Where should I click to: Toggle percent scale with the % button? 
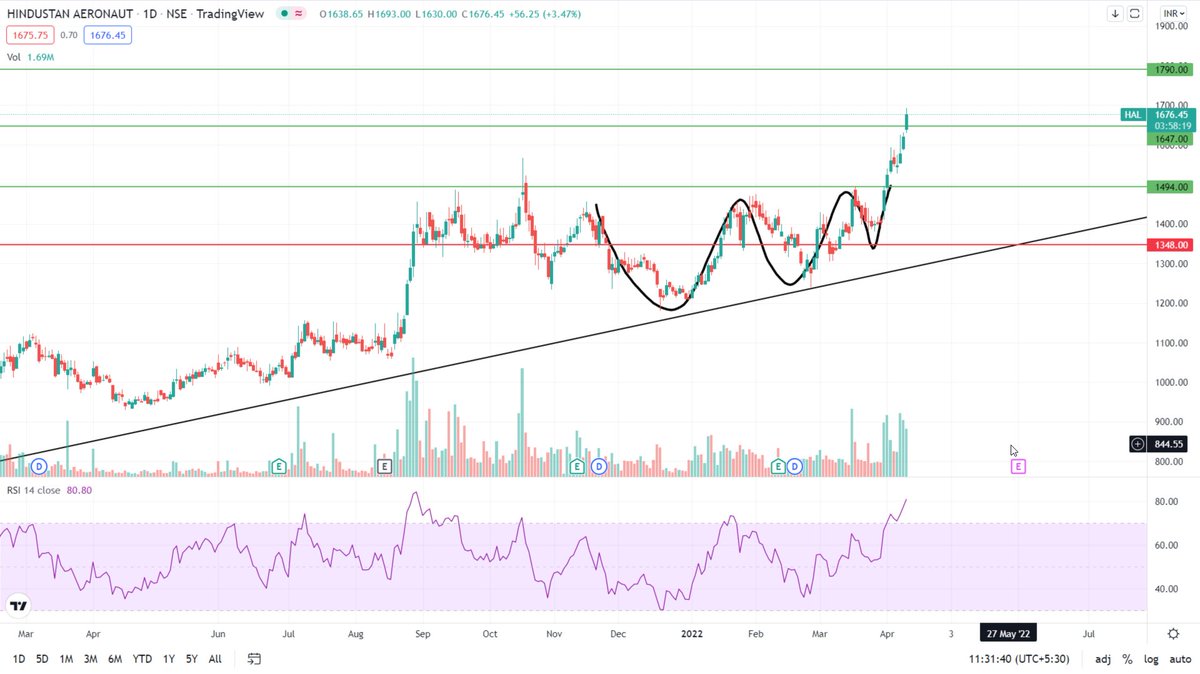point(1127,659)
